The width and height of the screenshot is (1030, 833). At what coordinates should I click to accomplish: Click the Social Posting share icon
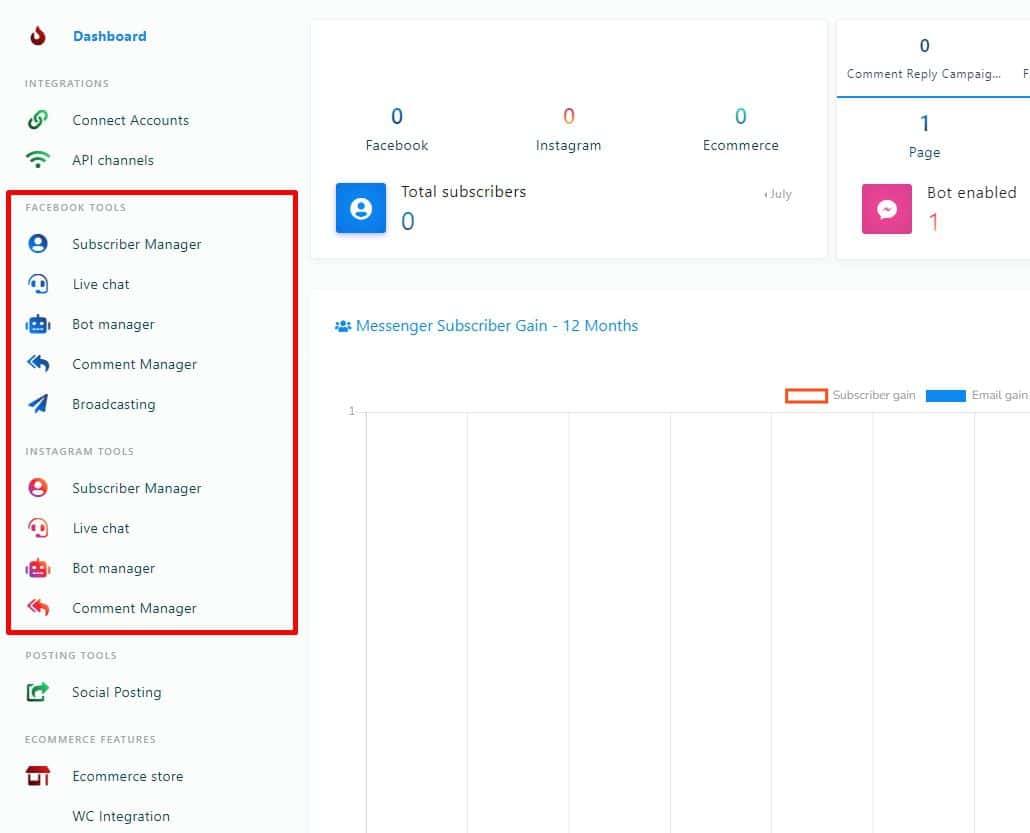[38, 692]
